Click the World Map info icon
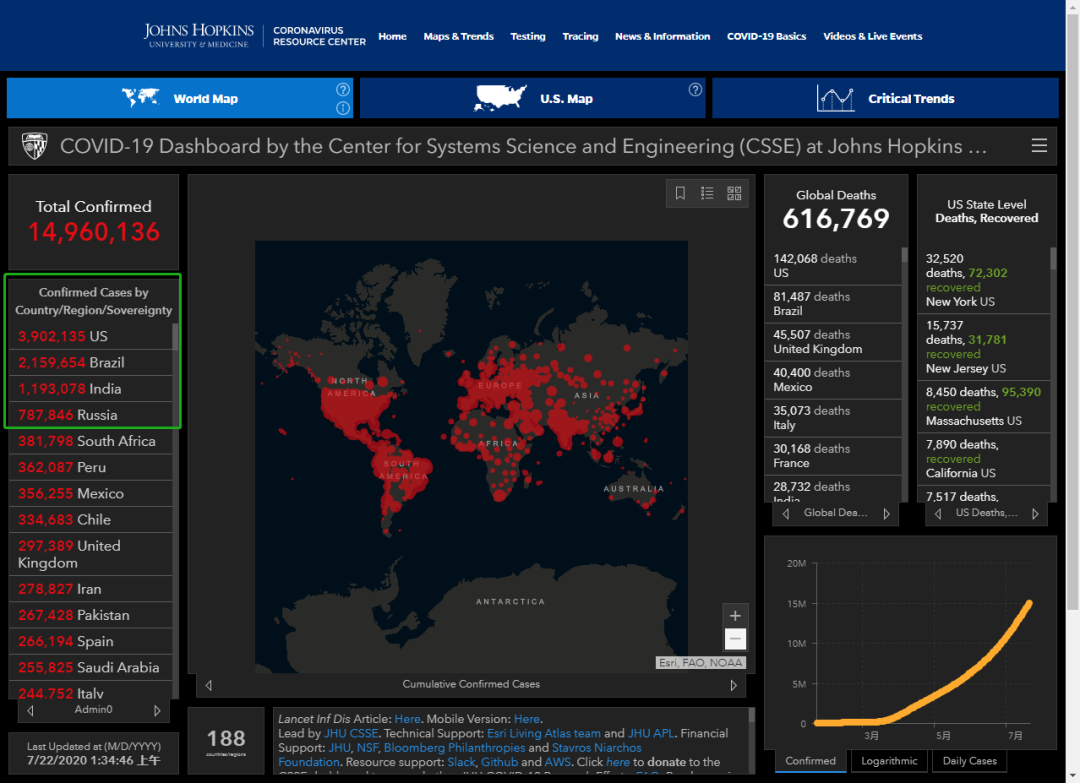 (343, 108)
